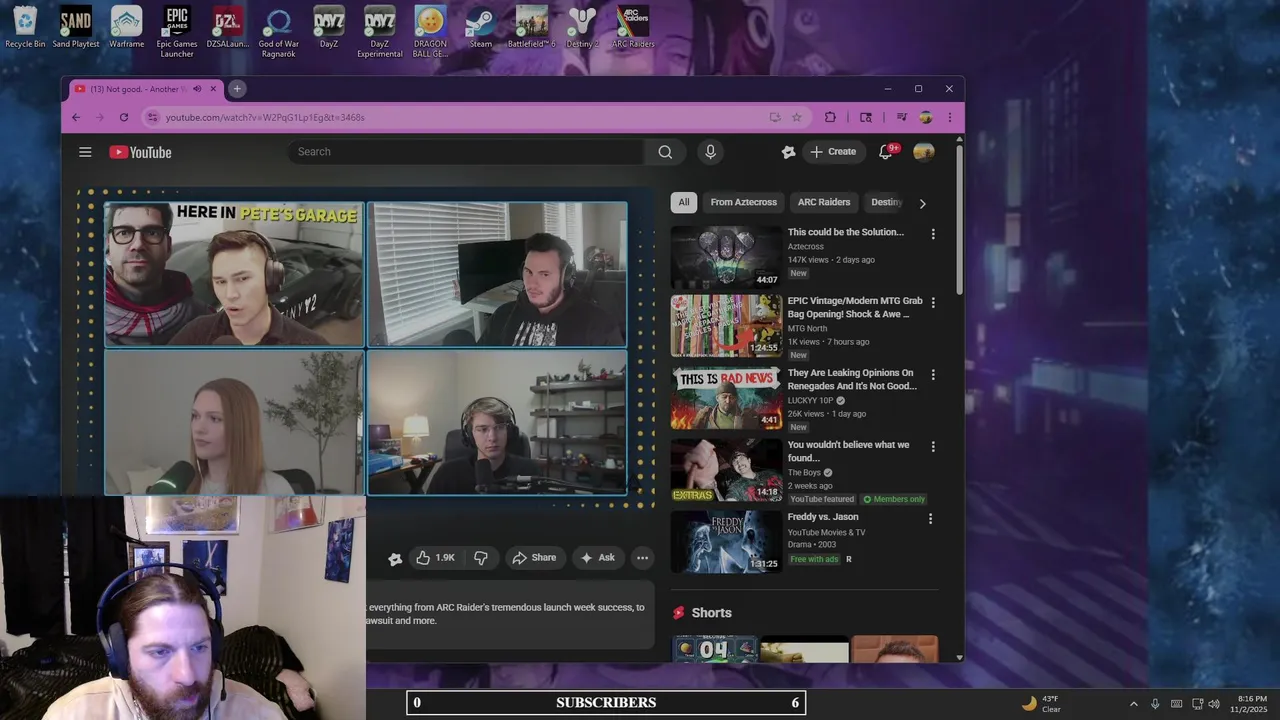Click the main video player

[366, 348]
